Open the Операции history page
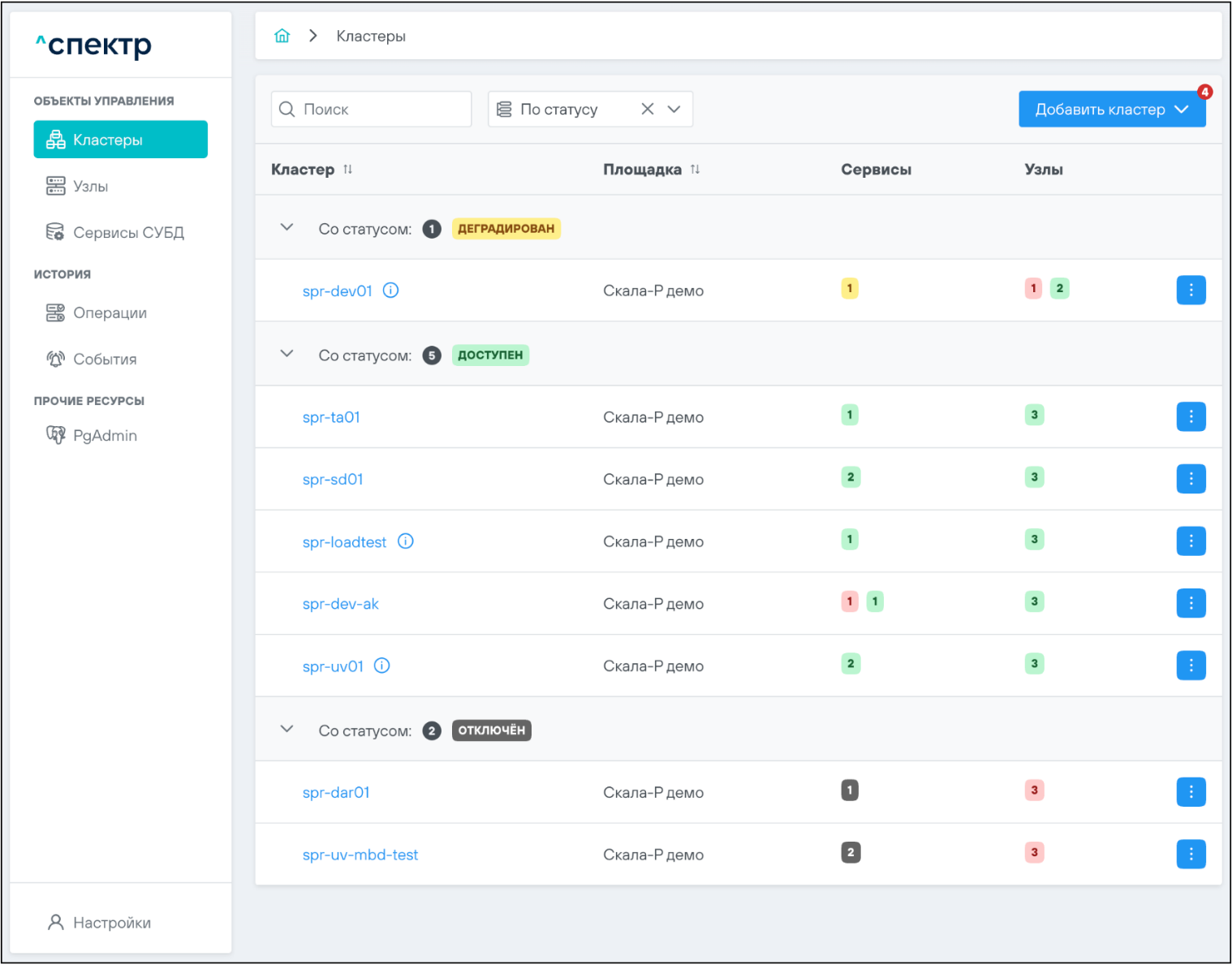Image resolution: width=1232 pixels, height=965 pixels. tap(110, 313)
